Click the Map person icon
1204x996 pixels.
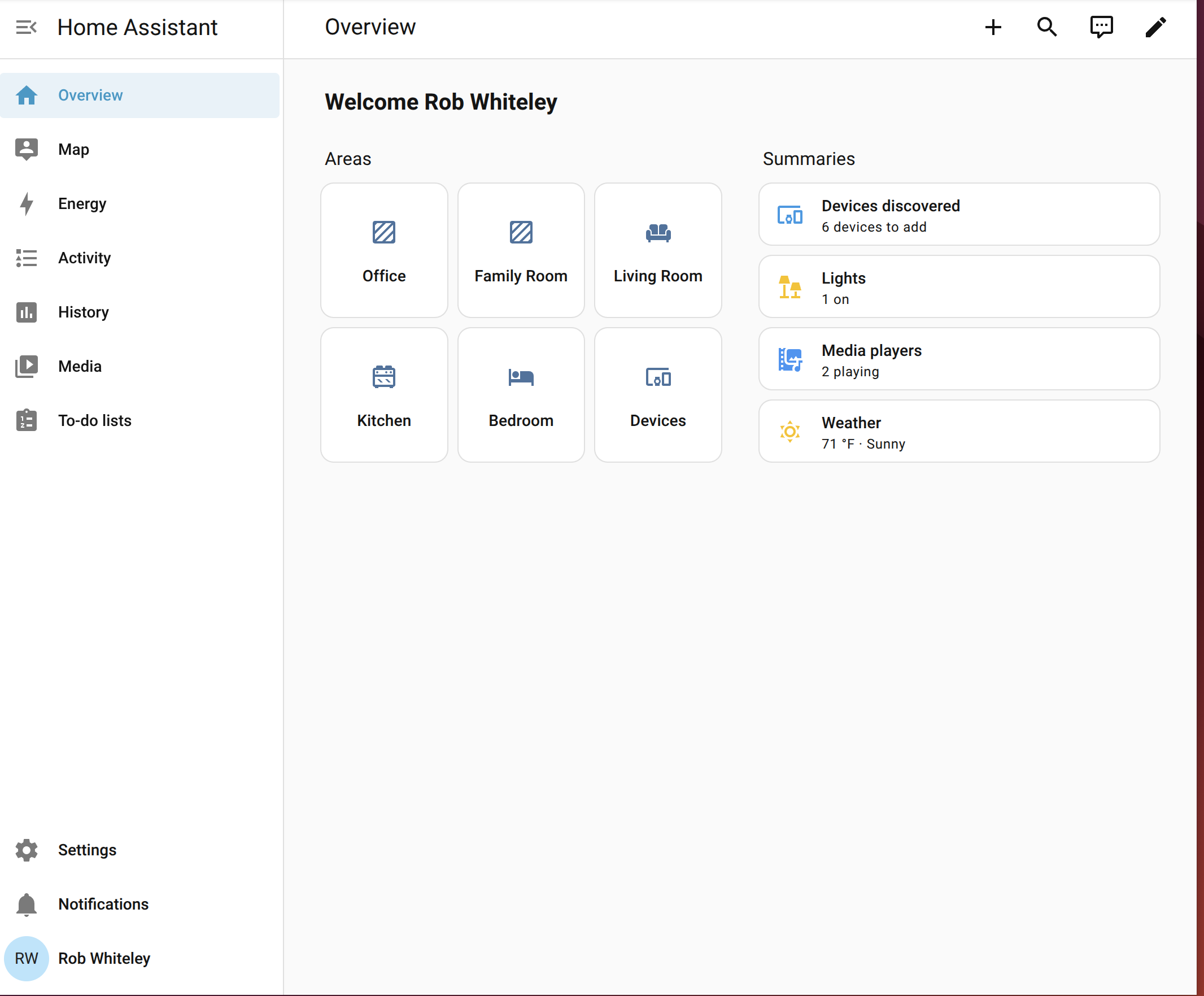[27, 149]
